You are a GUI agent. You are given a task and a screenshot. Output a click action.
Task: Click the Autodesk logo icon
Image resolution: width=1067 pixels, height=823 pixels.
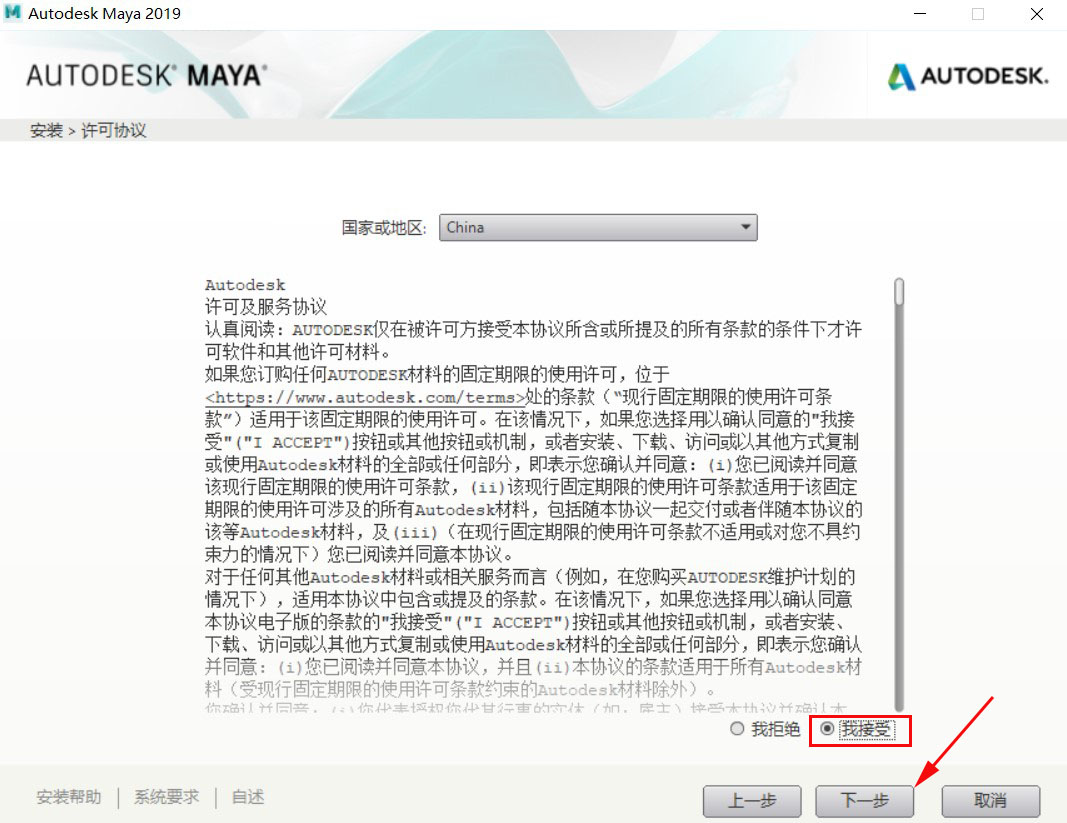[x=901, y=76]
